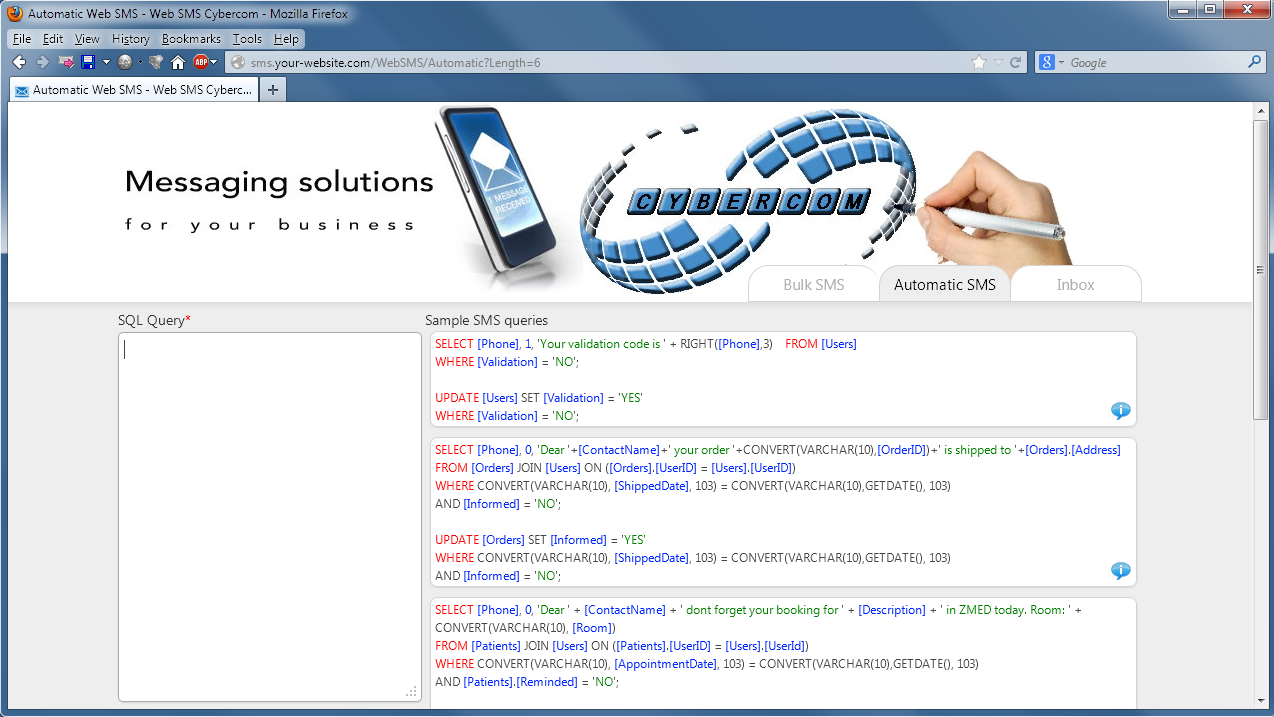Open the address bar history dropdown triangle
The width and height of the screenshot is (1274, 717).
(x=998, y=62)
